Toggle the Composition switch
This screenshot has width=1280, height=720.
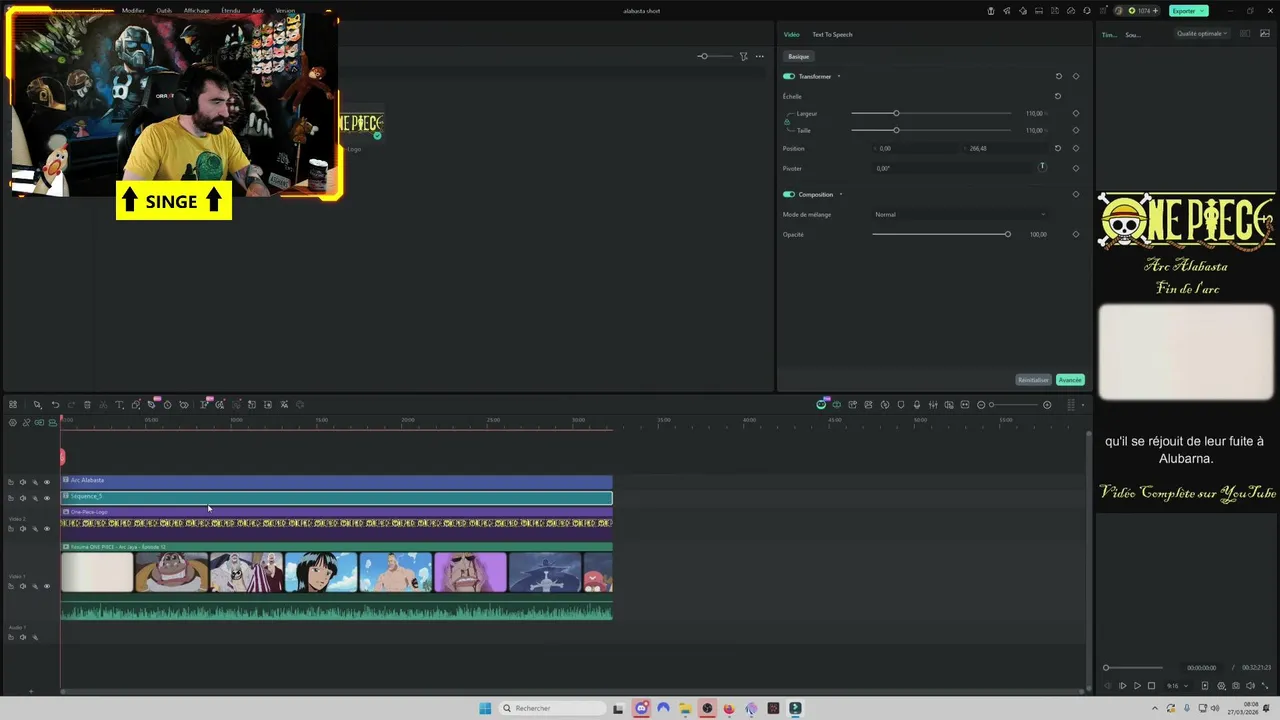coord(789,194)
